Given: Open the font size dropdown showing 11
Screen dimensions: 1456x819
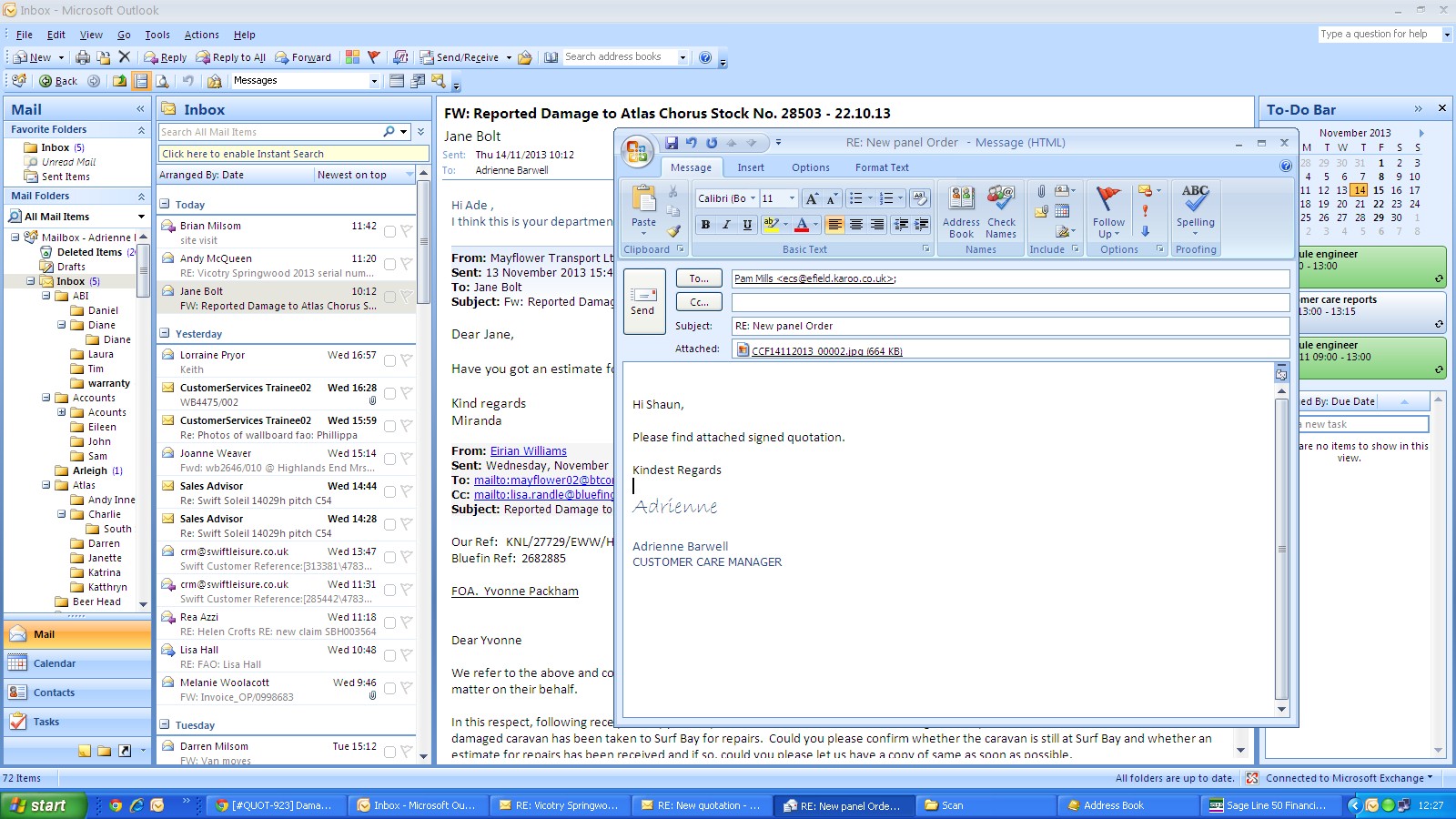Looking at the screenshot, I should (792, 198).
